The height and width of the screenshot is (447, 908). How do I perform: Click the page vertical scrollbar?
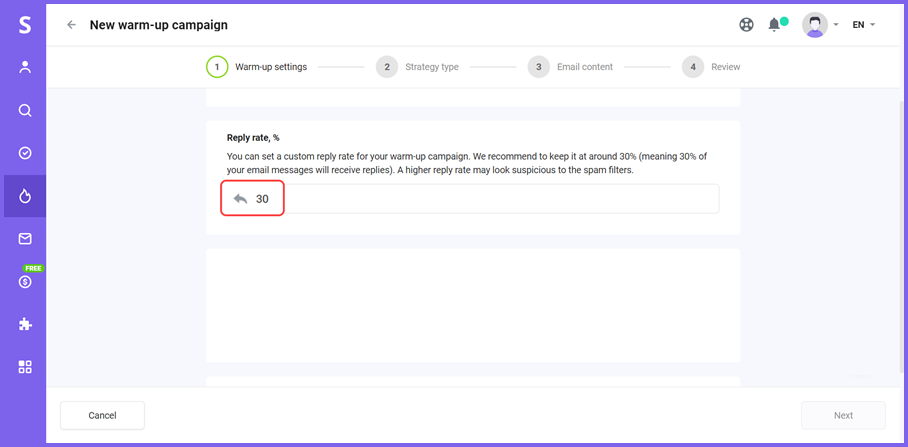[x=903, y=236]
